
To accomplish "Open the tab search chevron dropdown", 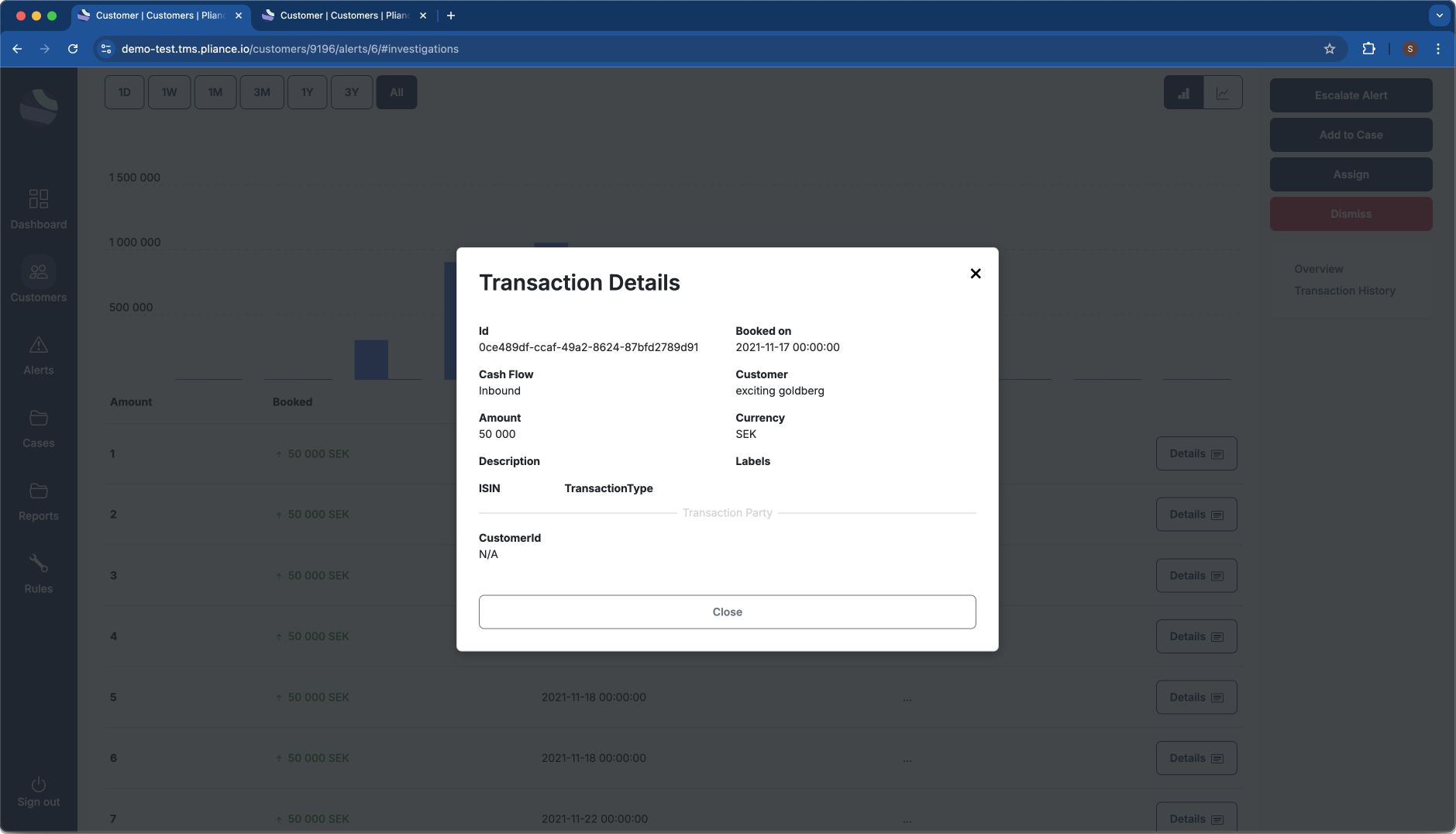I will click(x=1437, y=16).
